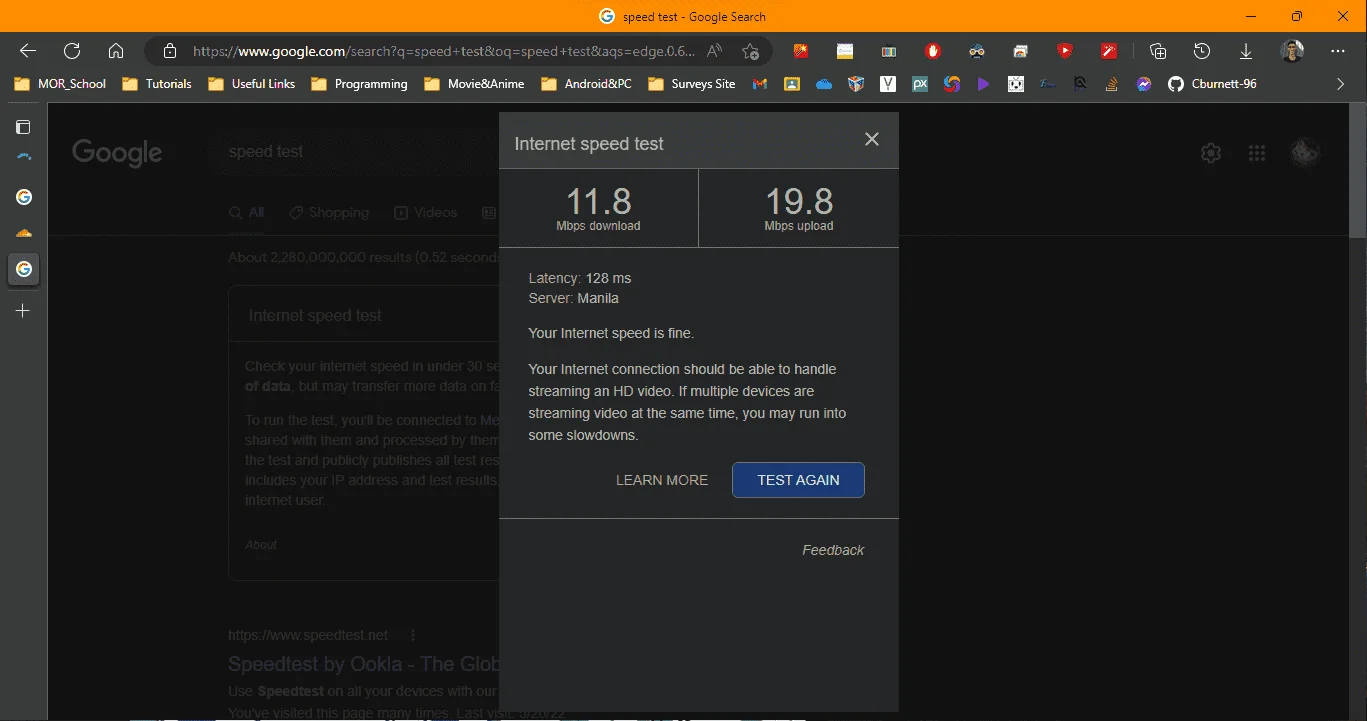Select the Shopping search tab
This screenshot has height=721, width=1367.
tap(329, 212)
